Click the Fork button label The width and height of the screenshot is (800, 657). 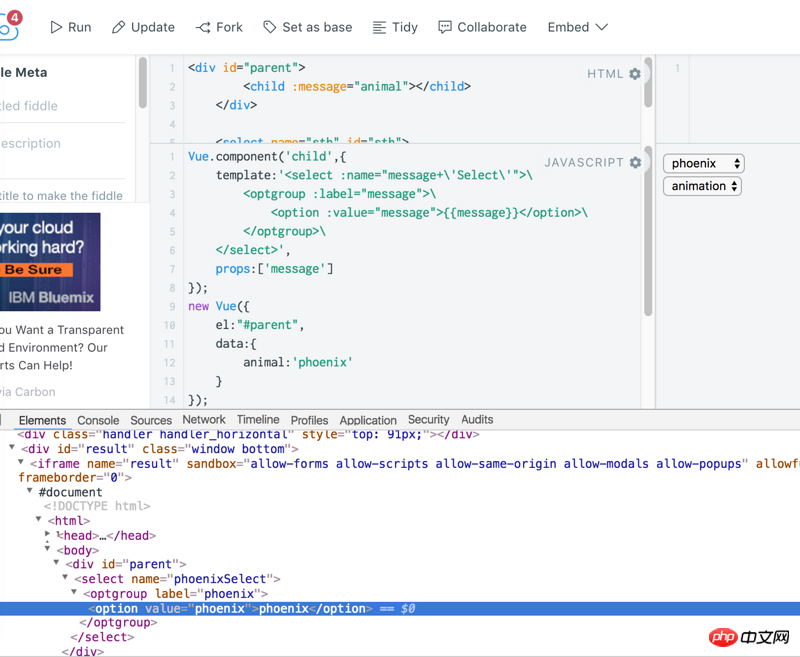[x=229, y=27]
